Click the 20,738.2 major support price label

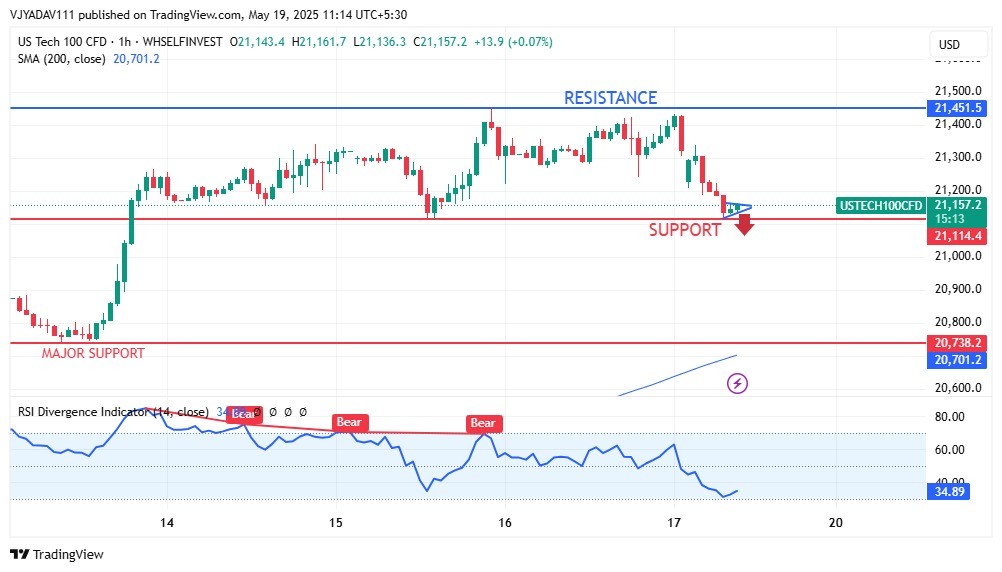click(x=957, y=342)
